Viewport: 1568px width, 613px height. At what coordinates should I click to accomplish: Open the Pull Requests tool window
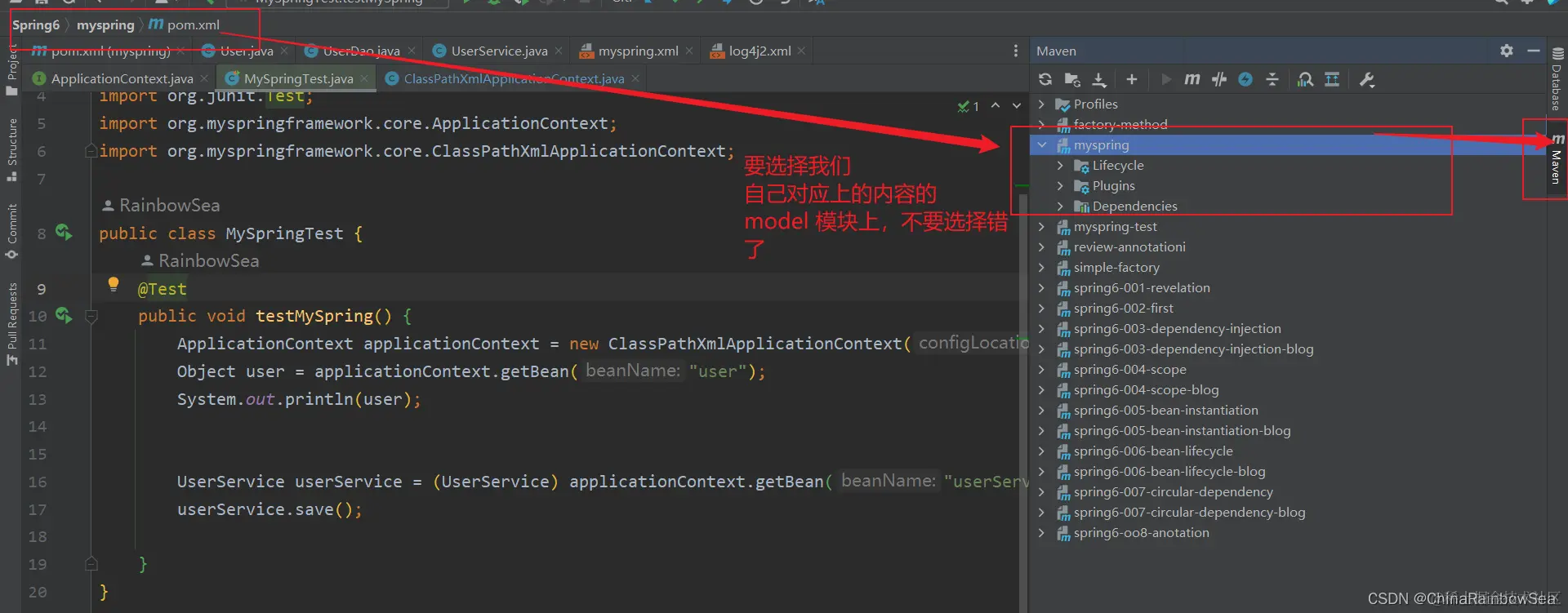click(11, 323)
